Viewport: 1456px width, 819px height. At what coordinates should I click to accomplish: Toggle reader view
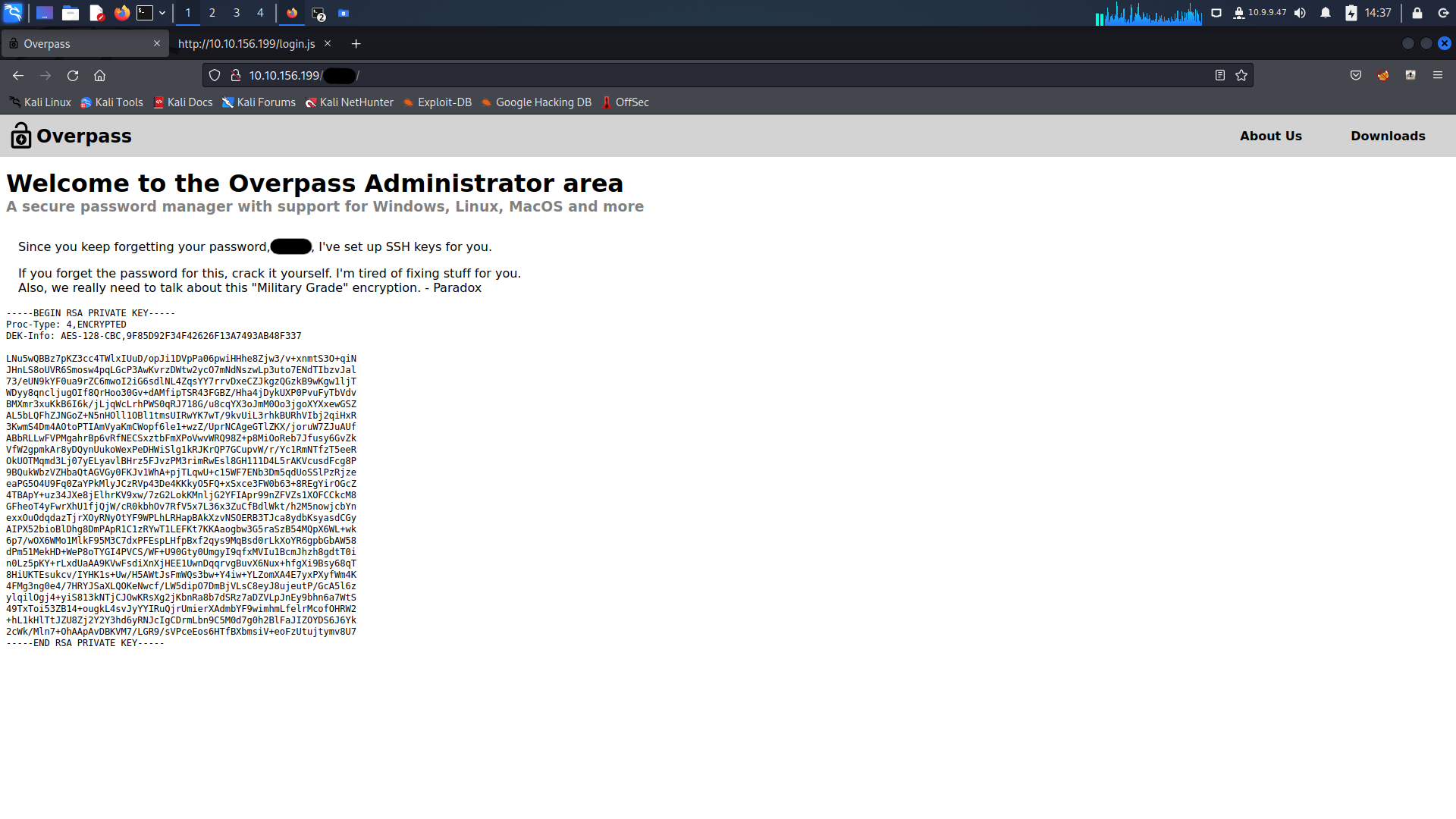click(1220, 76)
